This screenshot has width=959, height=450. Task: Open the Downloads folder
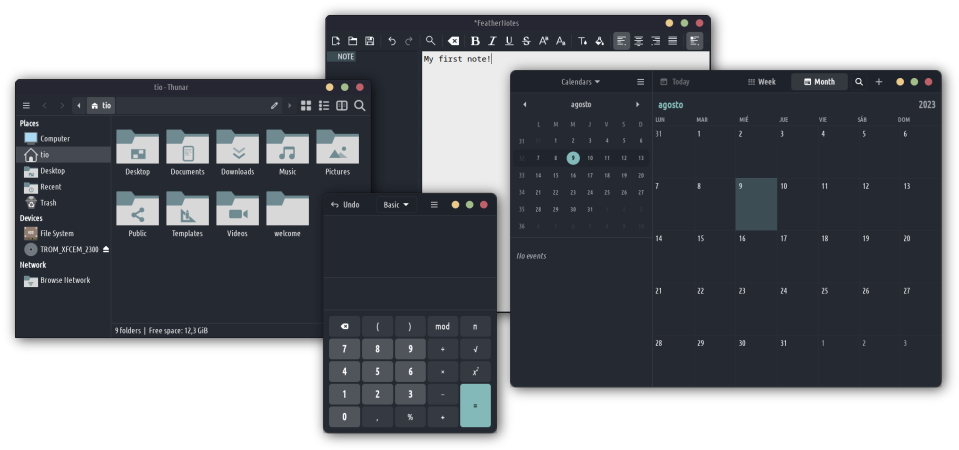(237, 152)
